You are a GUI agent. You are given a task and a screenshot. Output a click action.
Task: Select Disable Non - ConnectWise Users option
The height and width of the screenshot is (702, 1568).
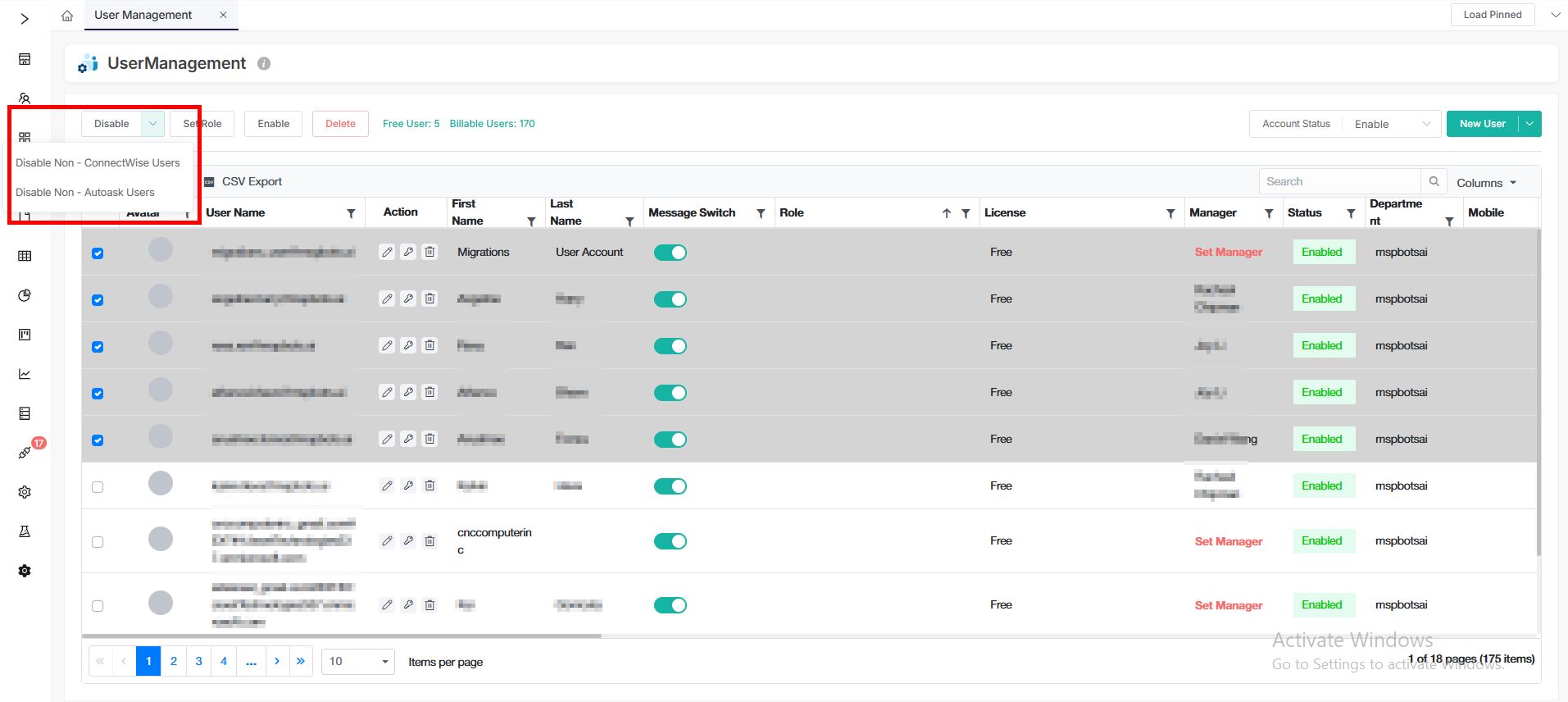coord(98,163)
